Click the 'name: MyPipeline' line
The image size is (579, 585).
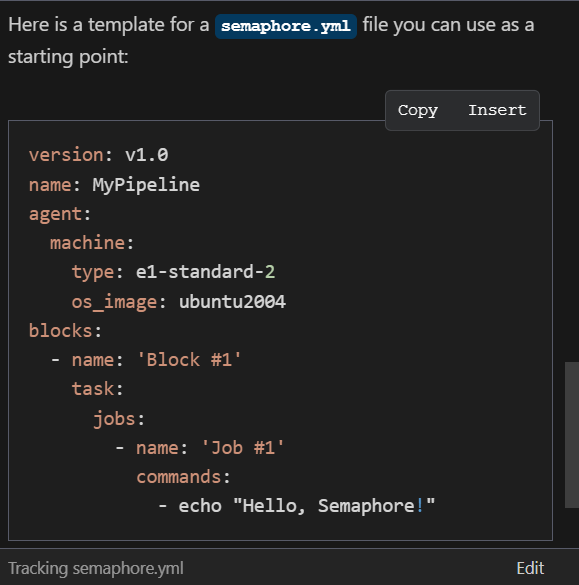pyautogui.click(x=115, y=185)
